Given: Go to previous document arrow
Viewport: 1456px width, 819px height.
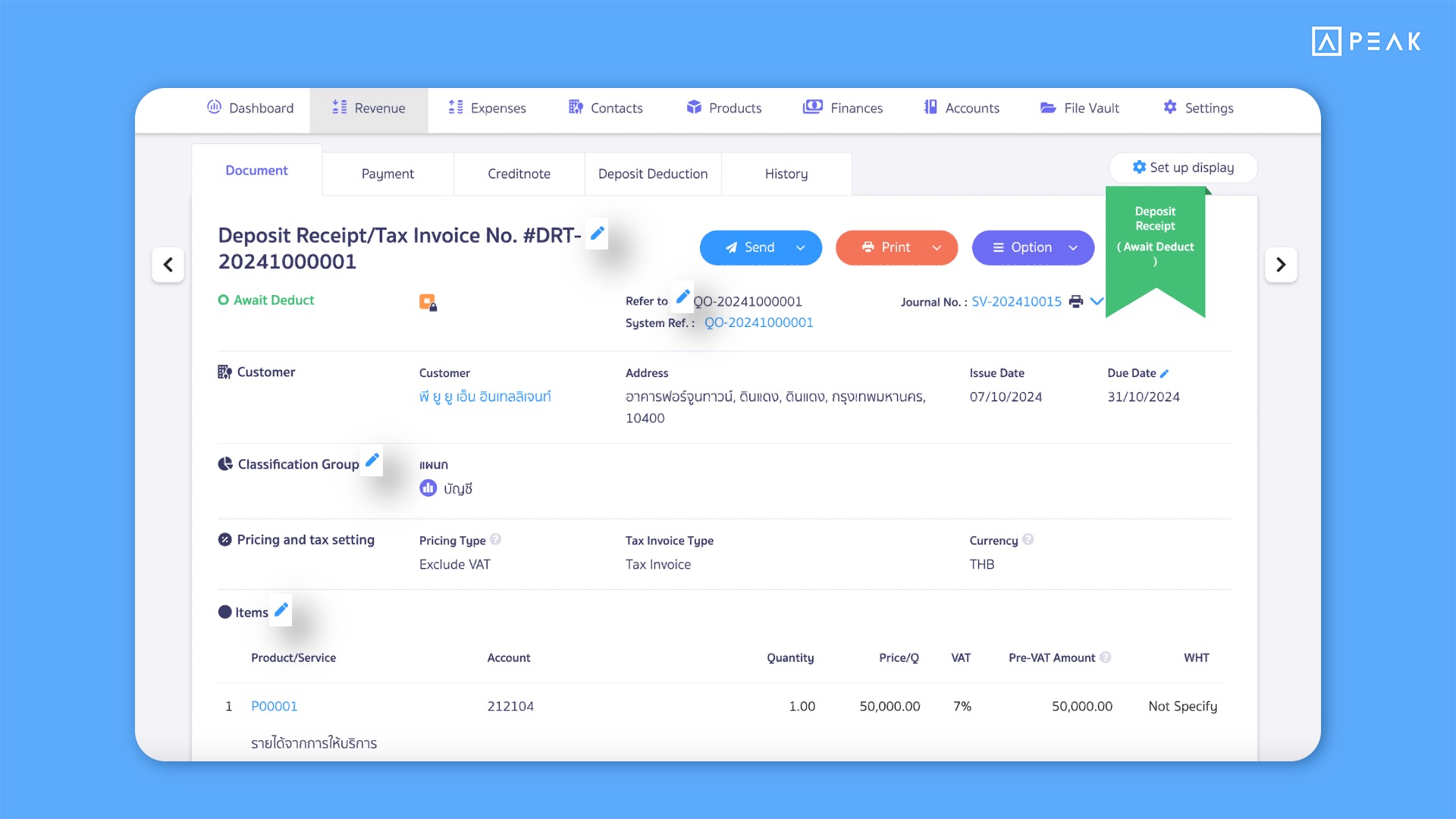Looking at the screenshot, I should 168,265.
